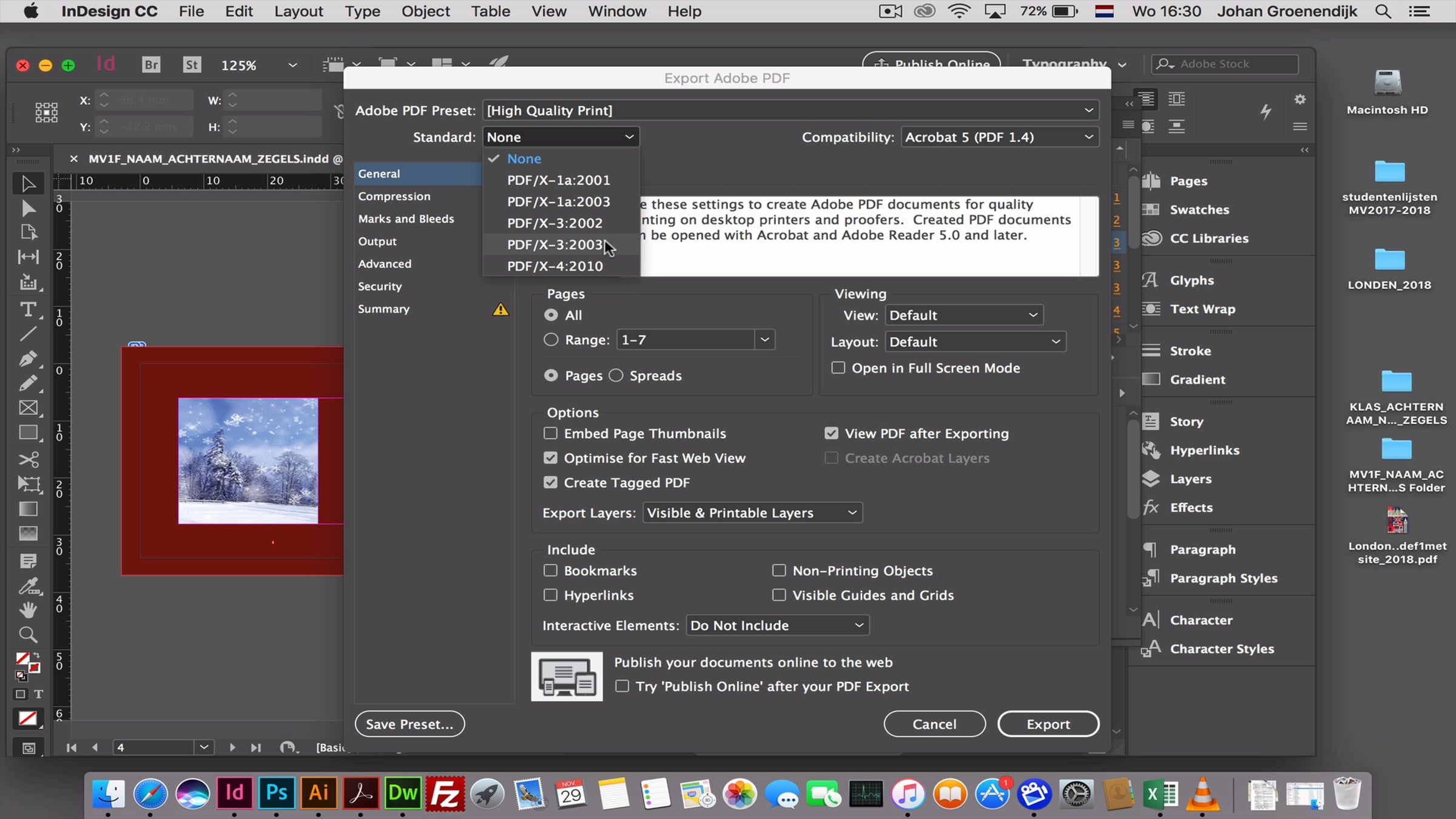Screen dimensions: 1456x819
Task: Open the View dropdown under Viewing
Action: tap(964, 315)
